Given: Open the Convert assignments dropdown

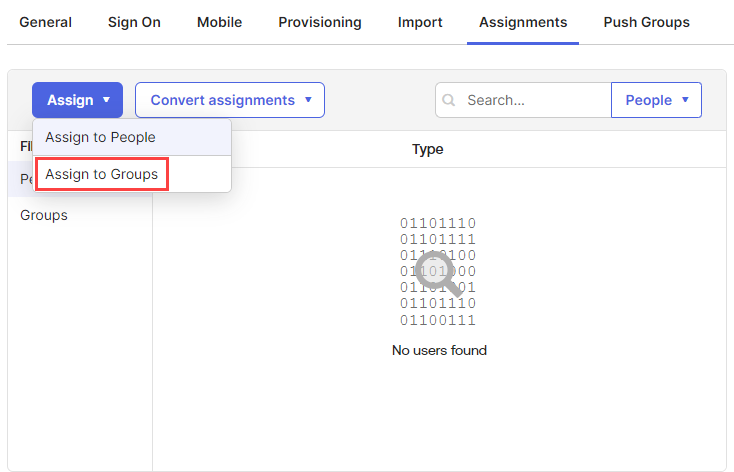Looking at the screenshot, I should (230, 100).
